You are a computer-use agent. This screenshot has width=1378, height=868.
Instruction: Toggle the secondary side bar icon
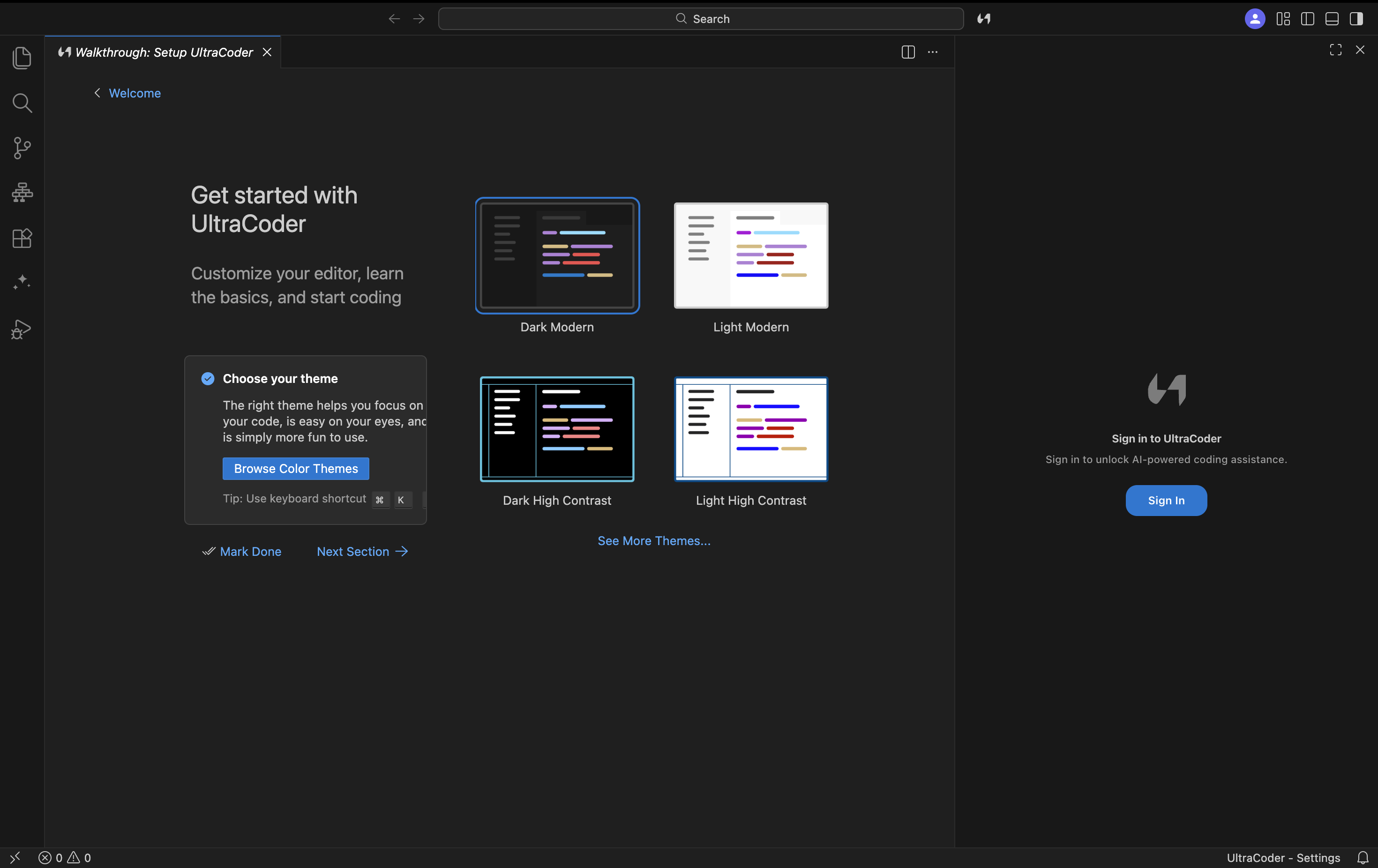pyautogui.click(x=1356, y=19)
